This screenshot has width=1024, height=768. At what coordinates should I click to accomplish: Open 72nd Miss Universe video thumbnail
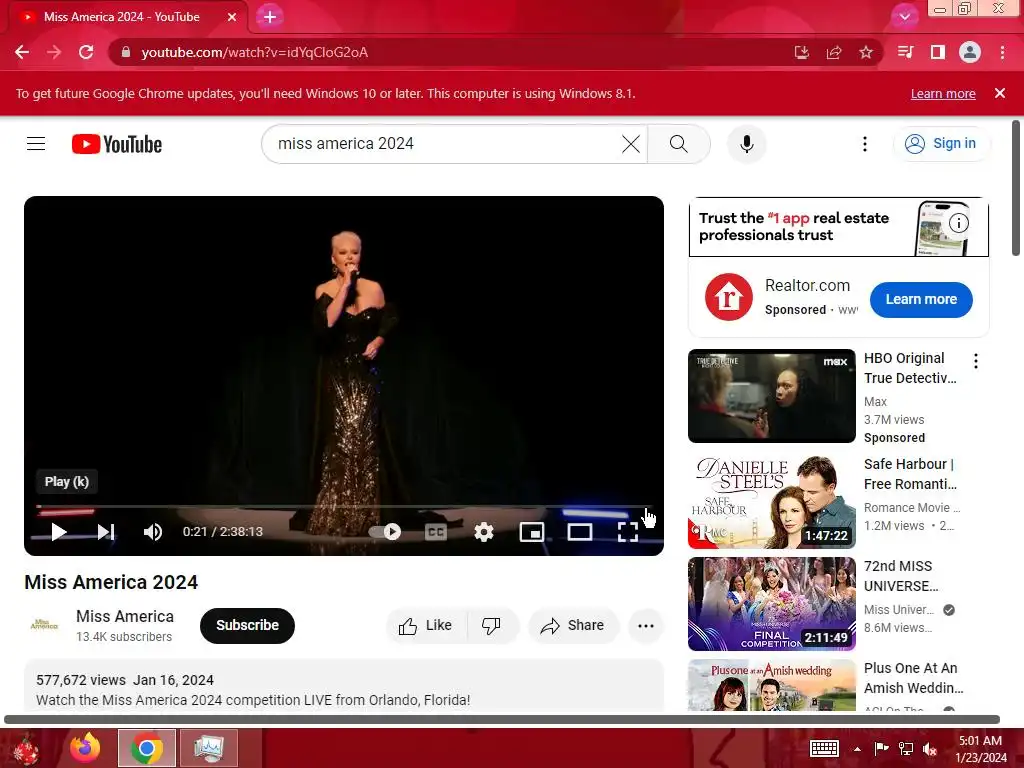pos(771,604)
